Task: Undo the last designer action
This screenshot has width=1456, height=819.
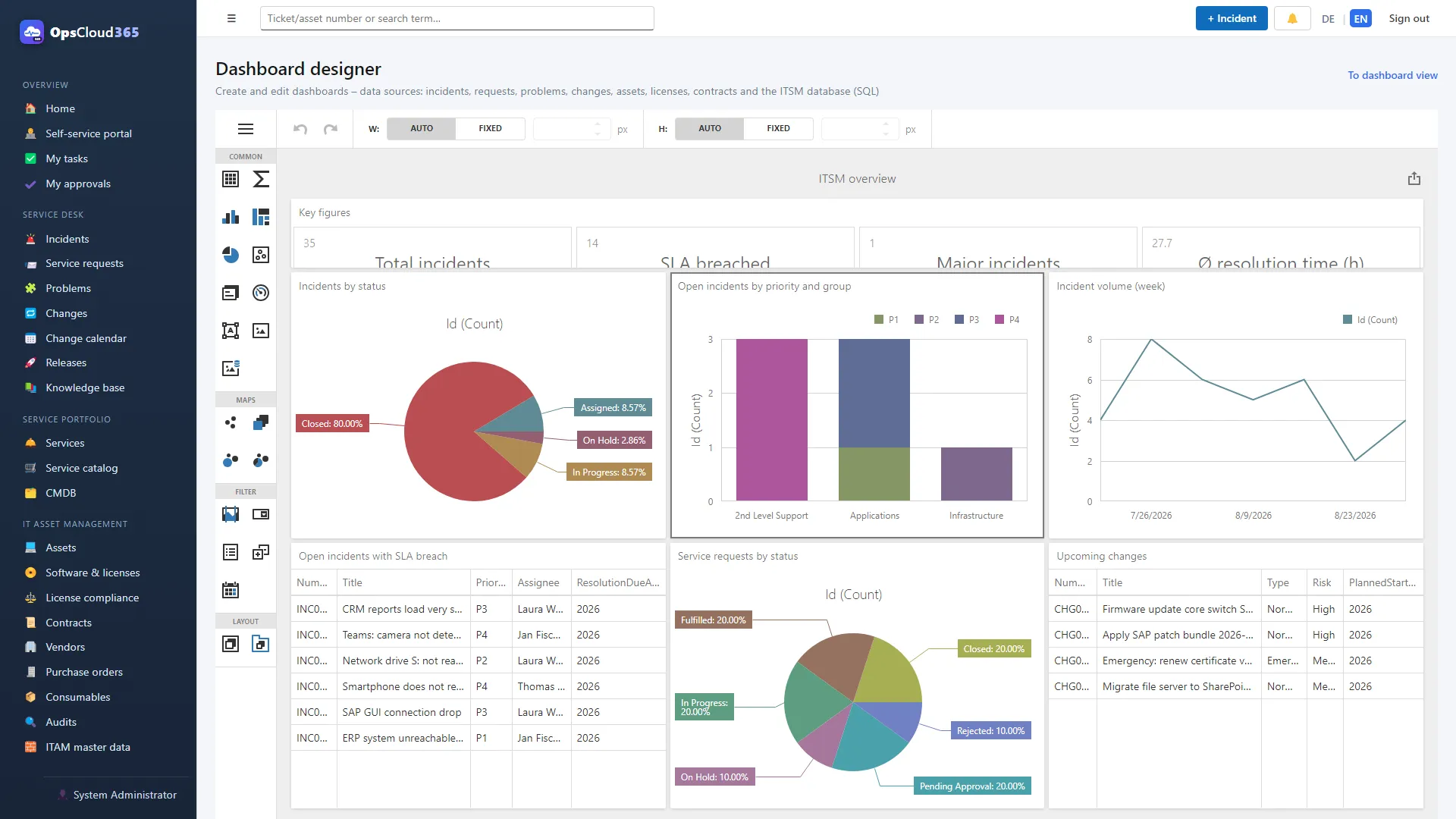Action: pos(300,130)
